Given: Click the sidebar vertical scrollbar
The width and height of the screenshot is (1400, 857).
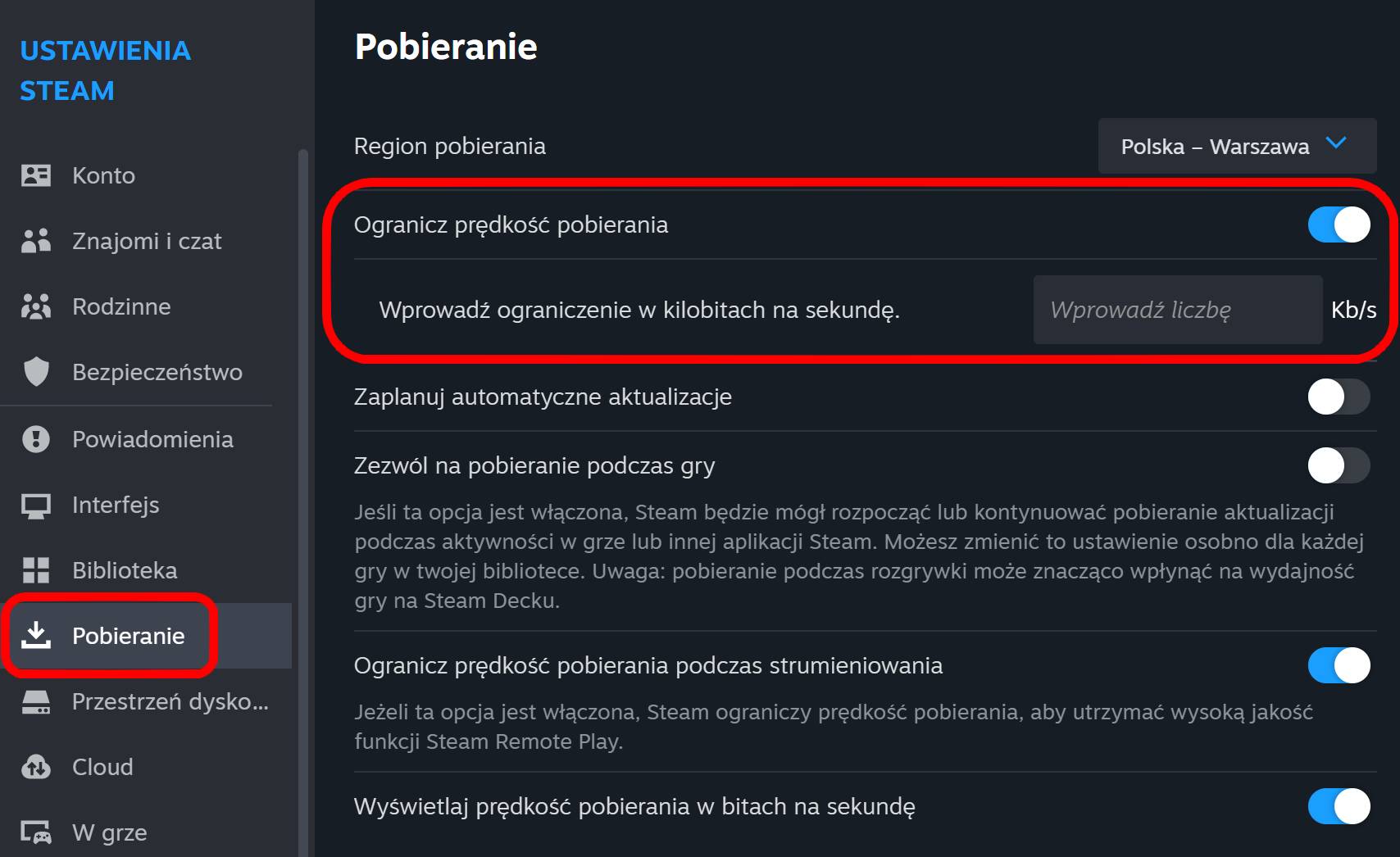Looking at the screenshot, I should [x=302, y=502].
